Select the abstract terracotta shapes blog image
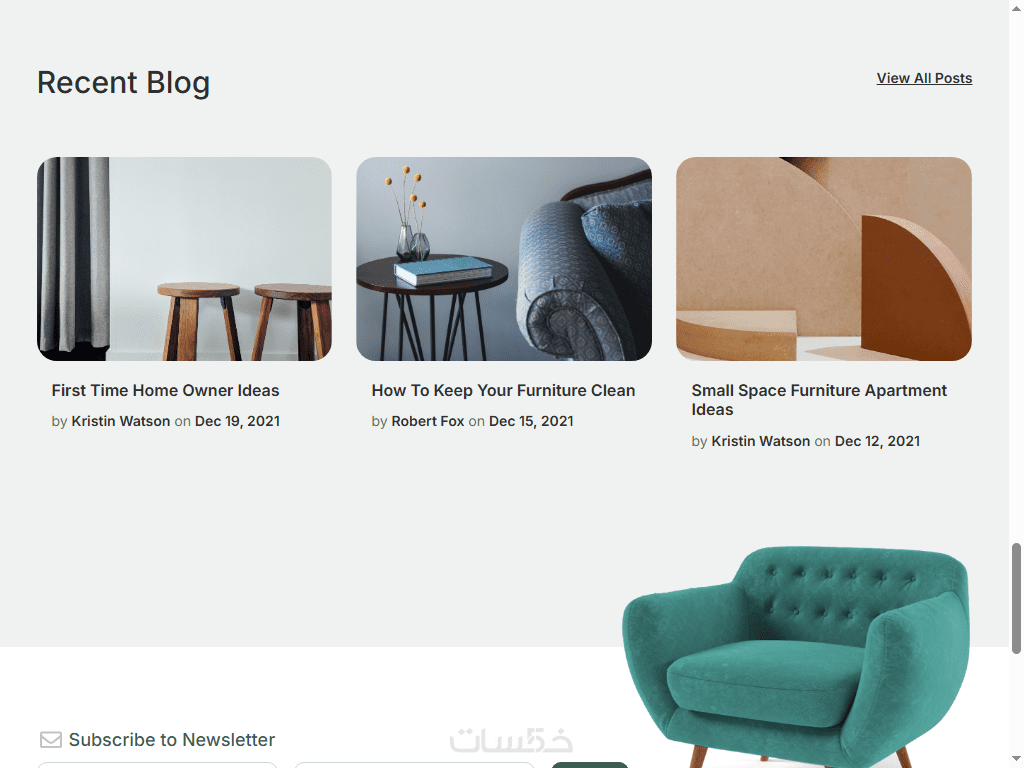 click(x=824, y=259)
